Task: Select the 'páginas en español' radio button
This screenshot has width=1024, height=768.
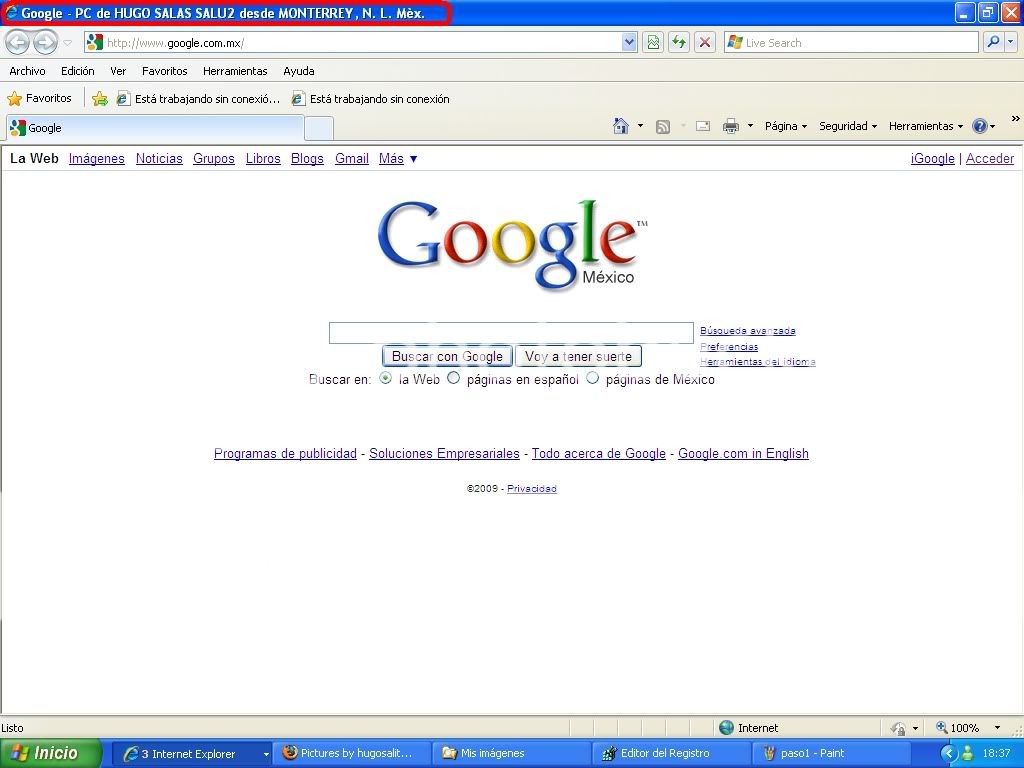Action: 453,378
